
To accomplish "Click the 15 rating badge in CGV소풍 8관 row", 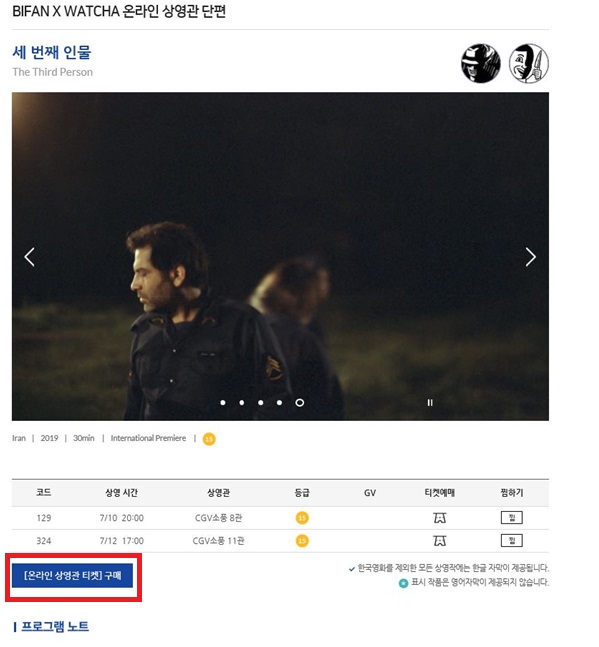I will pos(302,517).
